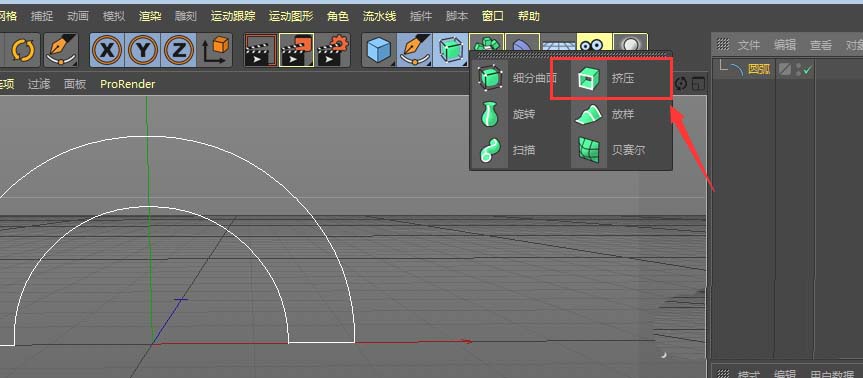
Task: Toggle 圆弧 visibility dots
Action: pyautogui.click(x=798, y=69)
